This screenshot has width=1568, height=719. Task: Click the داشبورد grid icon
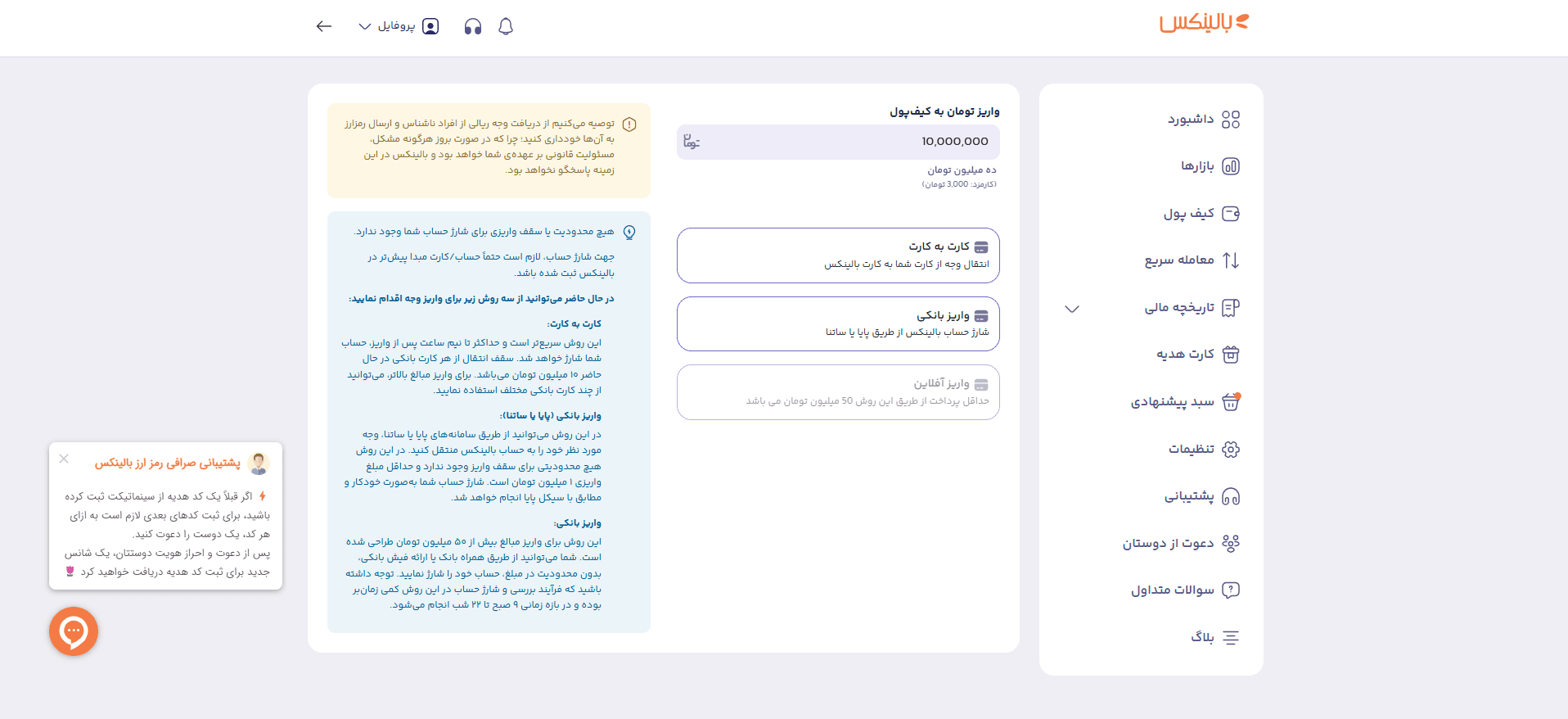1231,120
